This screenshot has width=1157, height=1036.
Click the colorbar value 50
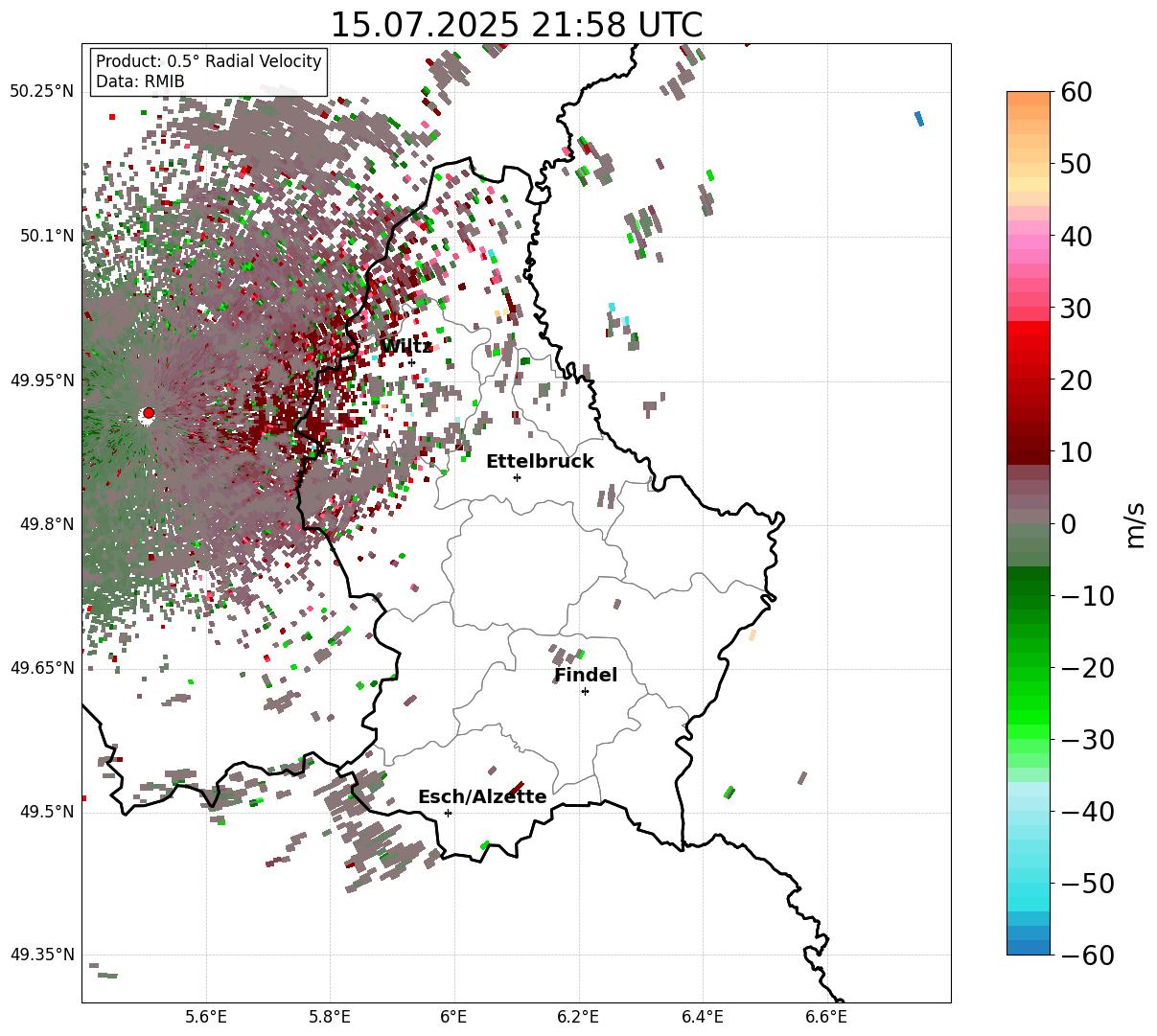point(1075,165)
